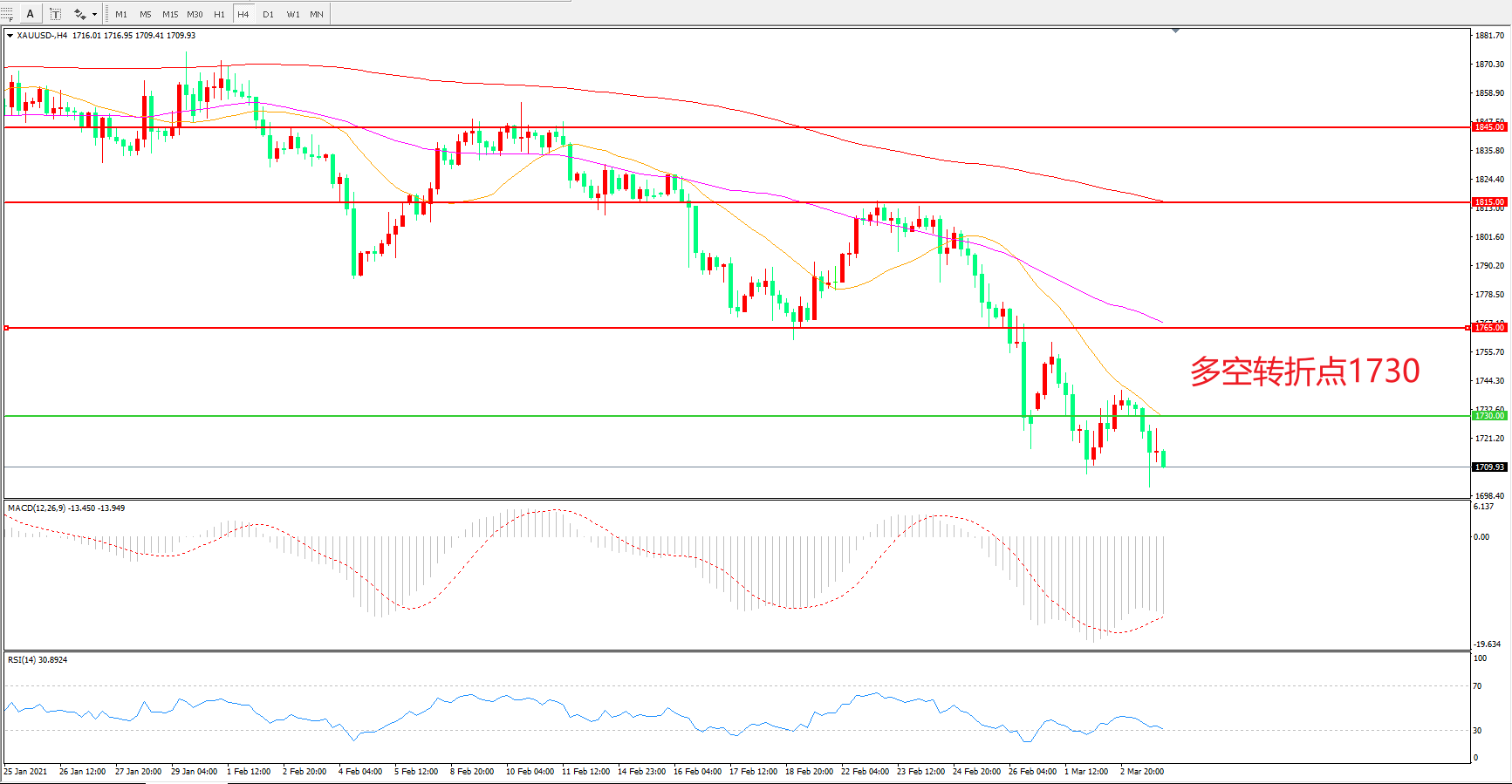Switch chart to D1 timeframe

(268, 14)
